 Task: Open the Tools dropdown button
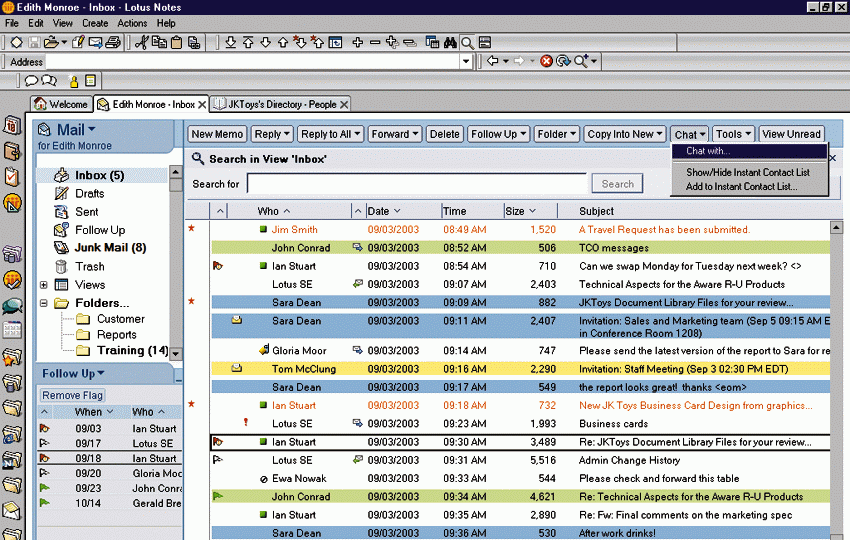click(x=733, y=134)
